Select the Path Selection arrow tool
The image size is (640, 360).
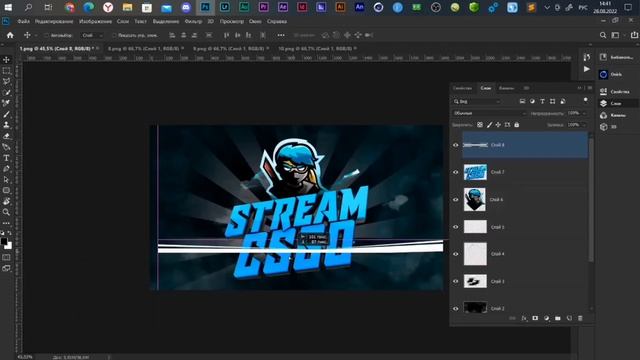[6, 180]
